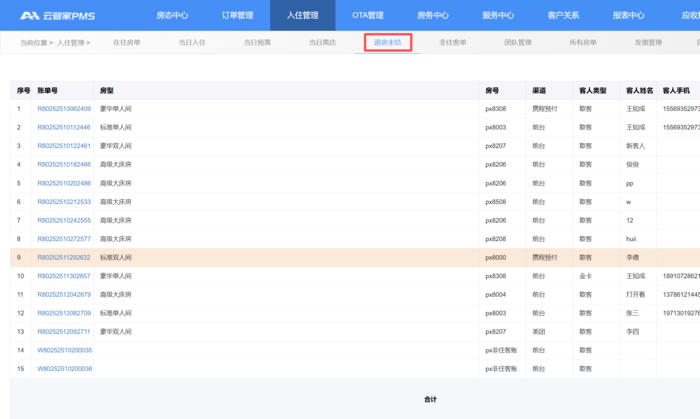Open the 订单管理 menu

[x=237, y=15]
